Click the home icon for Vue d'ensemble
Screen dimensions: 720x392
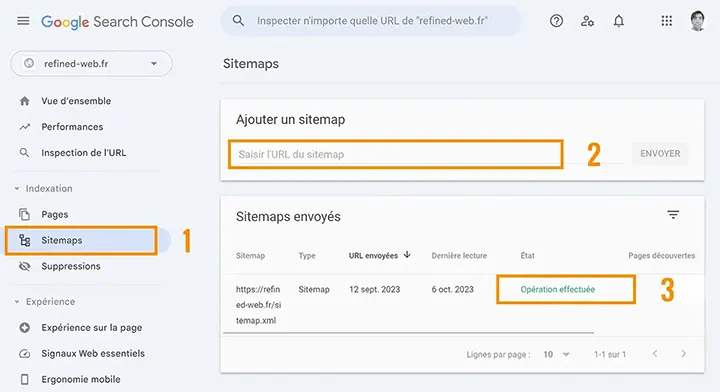[x=25, y=101]
